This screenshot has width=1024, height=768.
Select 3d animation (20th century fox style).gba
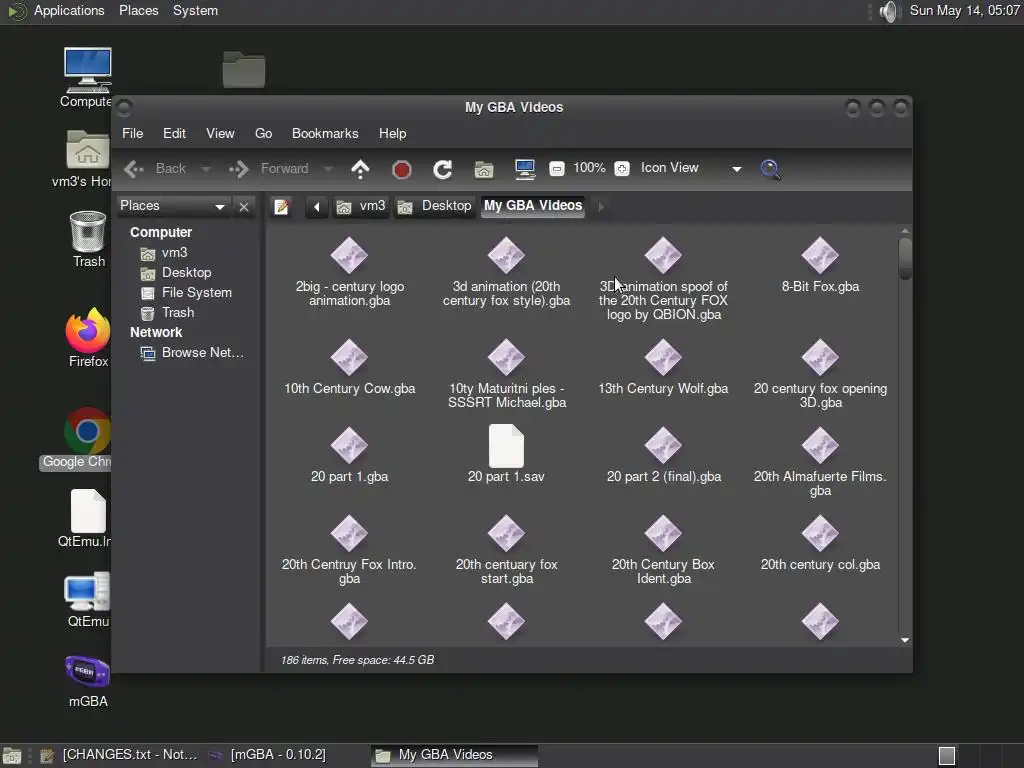506,272
